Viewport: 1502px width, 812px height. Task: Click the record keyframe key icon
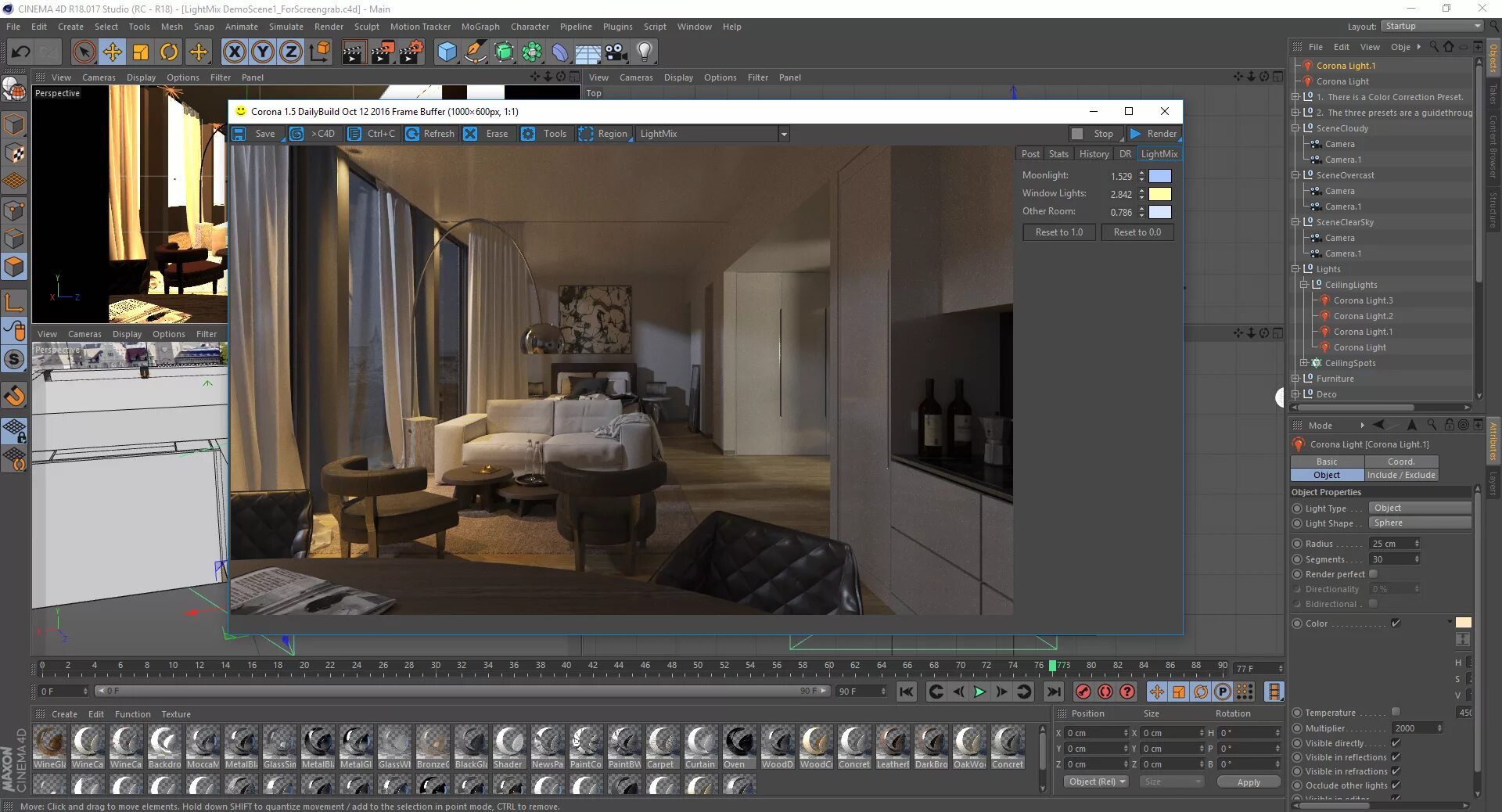point(1083,692)
